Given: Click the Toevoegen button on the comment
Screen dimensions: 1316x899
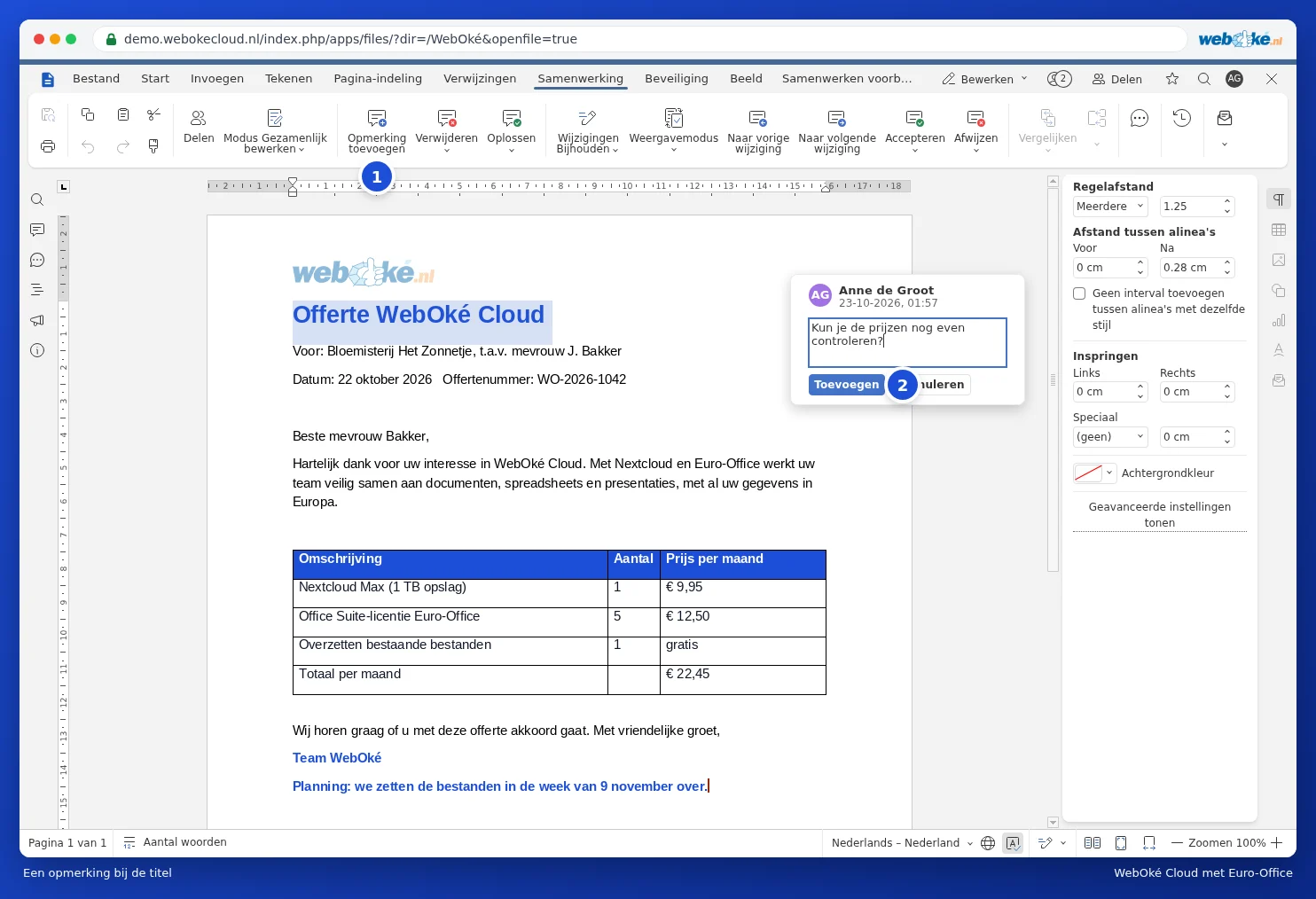Looking at the screenshot, I should [847, 385].
